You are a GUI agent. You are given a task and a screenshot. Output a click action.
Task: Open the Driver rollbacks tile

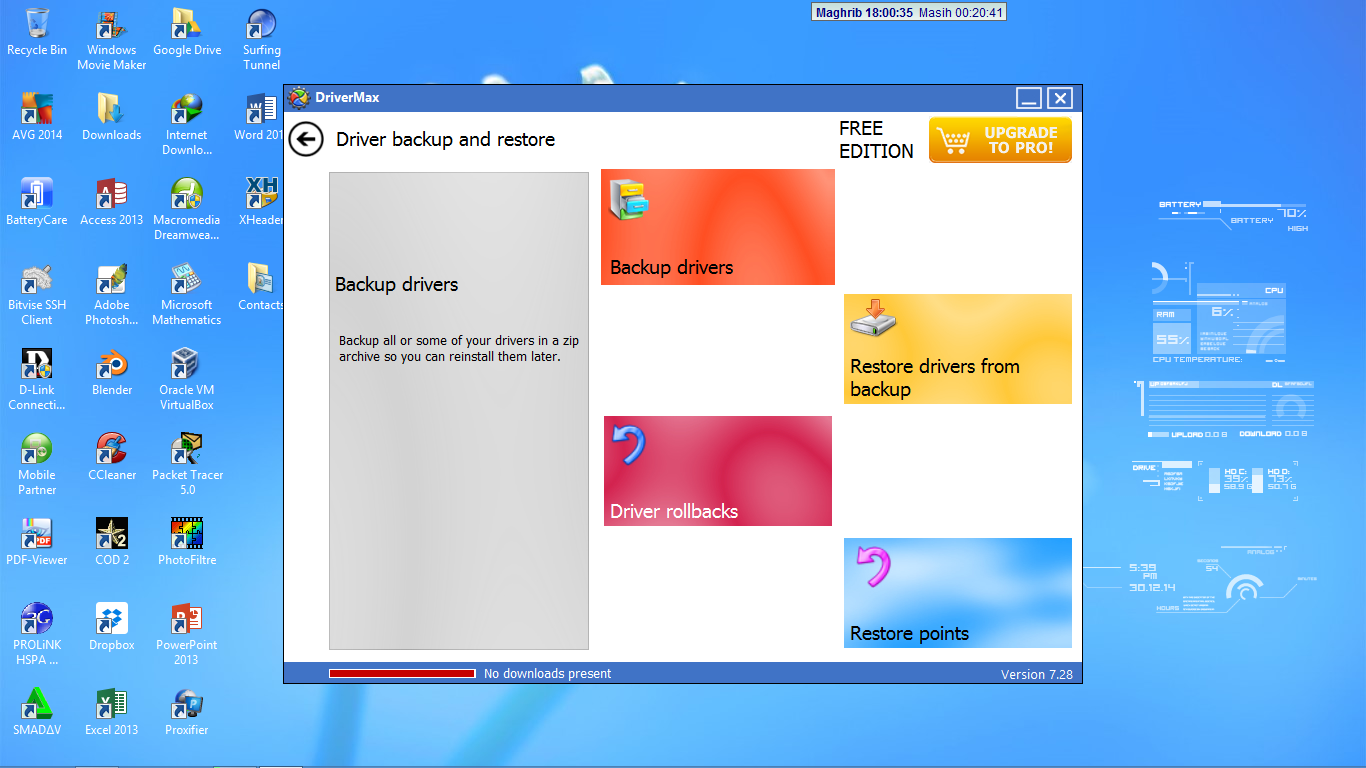(x=718, y=471)
